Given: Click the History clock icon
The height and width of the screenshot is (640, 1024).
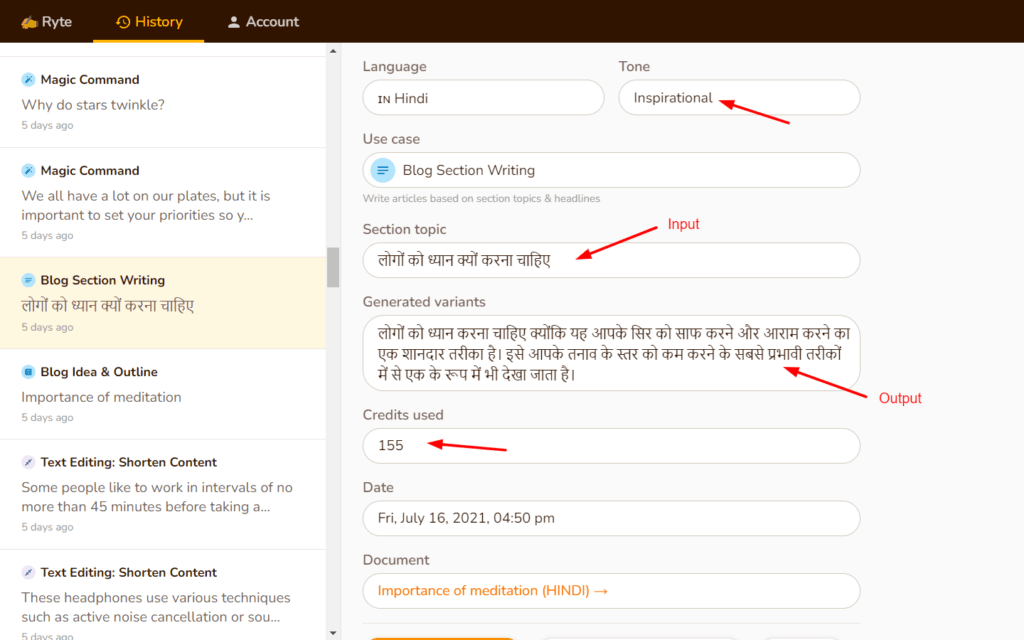Looking at the screenshot, I should (123, 22).
